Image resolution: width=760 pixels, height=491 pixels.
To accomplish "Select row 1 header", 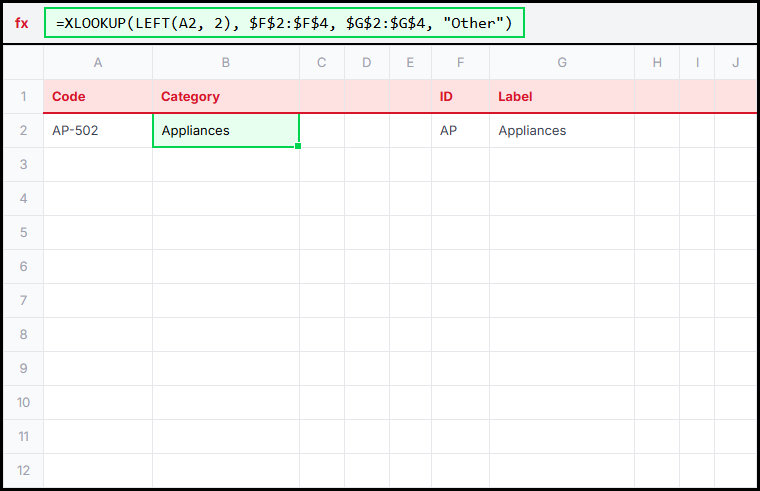I will 23,96.
